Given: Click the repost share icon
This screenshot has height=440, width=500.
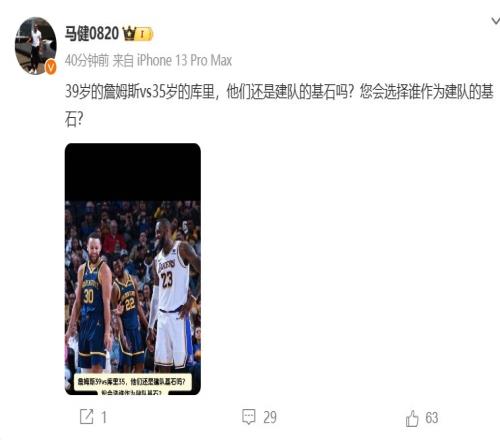Looking at the screenshot, I should coord(87,417).
